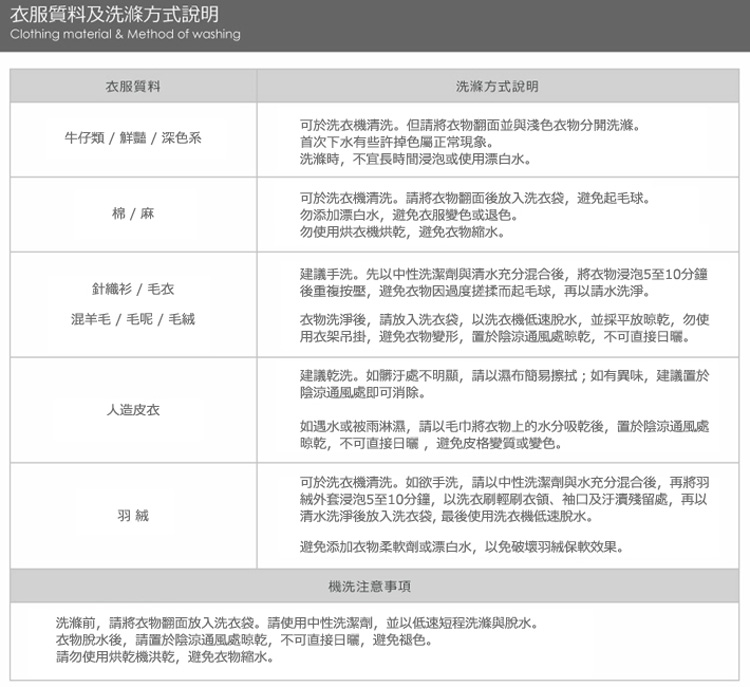Screen dimensions: 750x687
Task: Click the line starting 衣物脫水後，請置於陰涼通風處
Action: (244, 640)
